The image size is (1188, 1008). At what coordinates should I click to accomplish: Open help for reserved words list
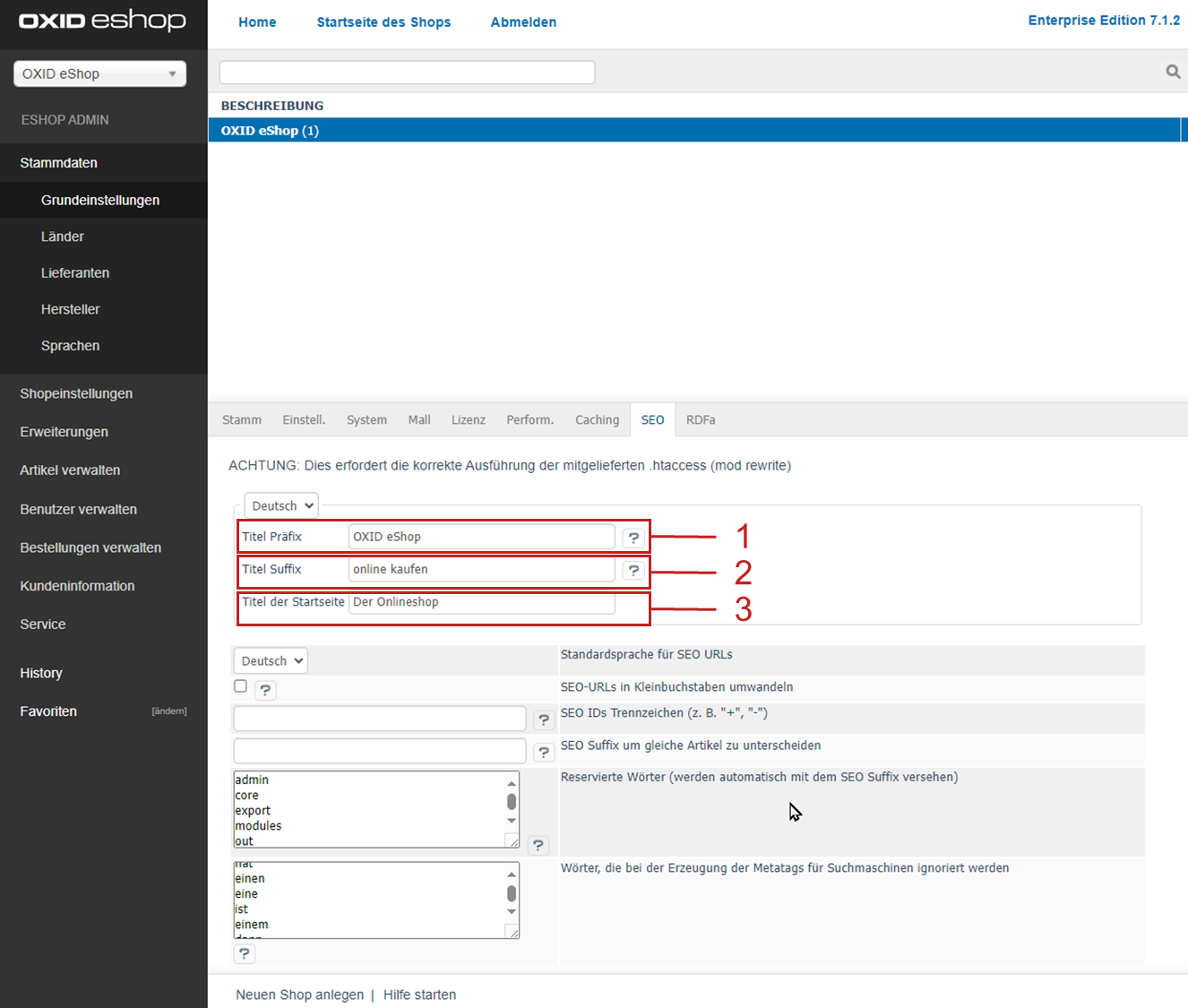pyautogui.click(x=538, y=845)
